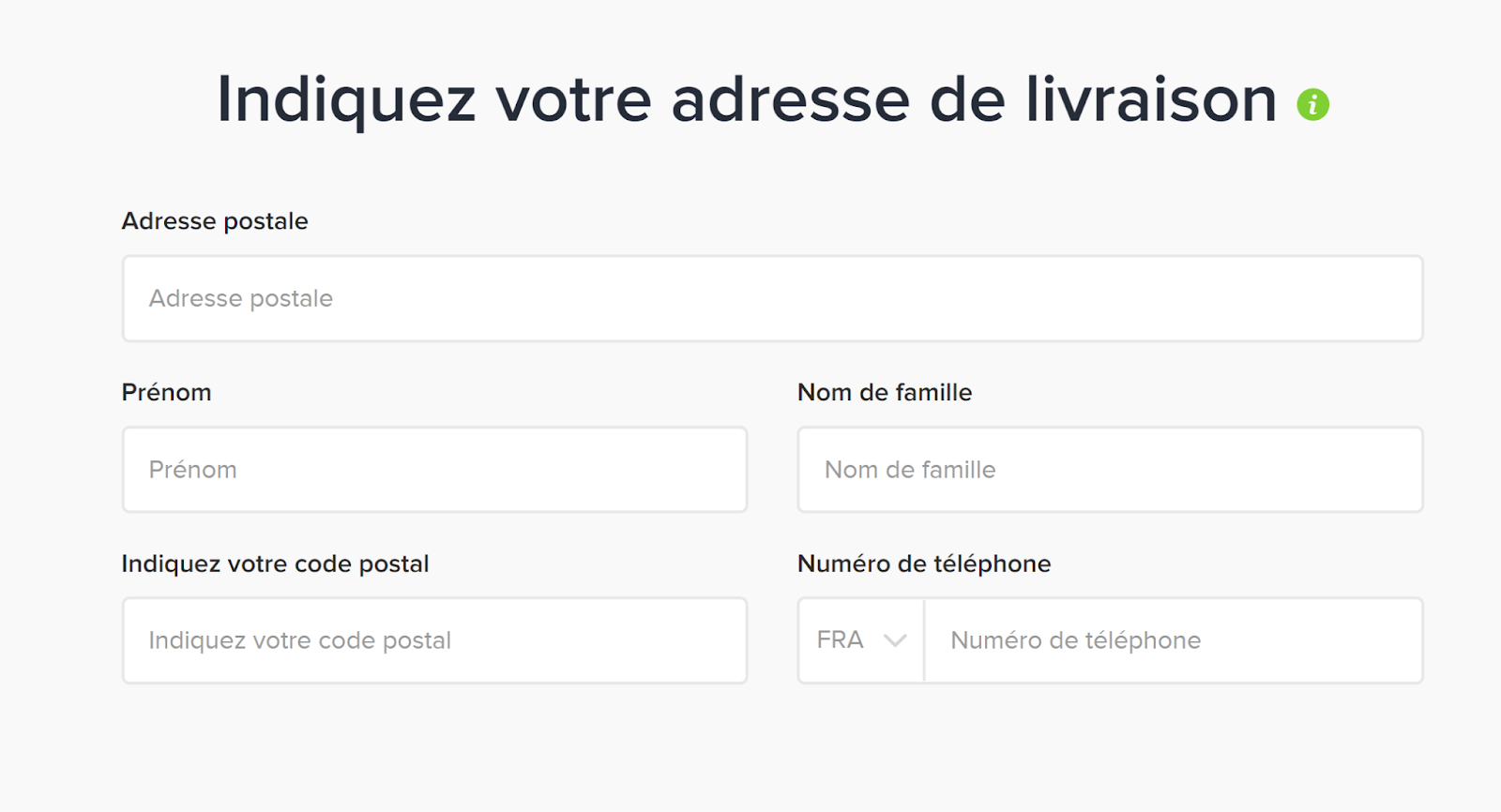Select the Nom de famille input field

(x=1110, y=470)
